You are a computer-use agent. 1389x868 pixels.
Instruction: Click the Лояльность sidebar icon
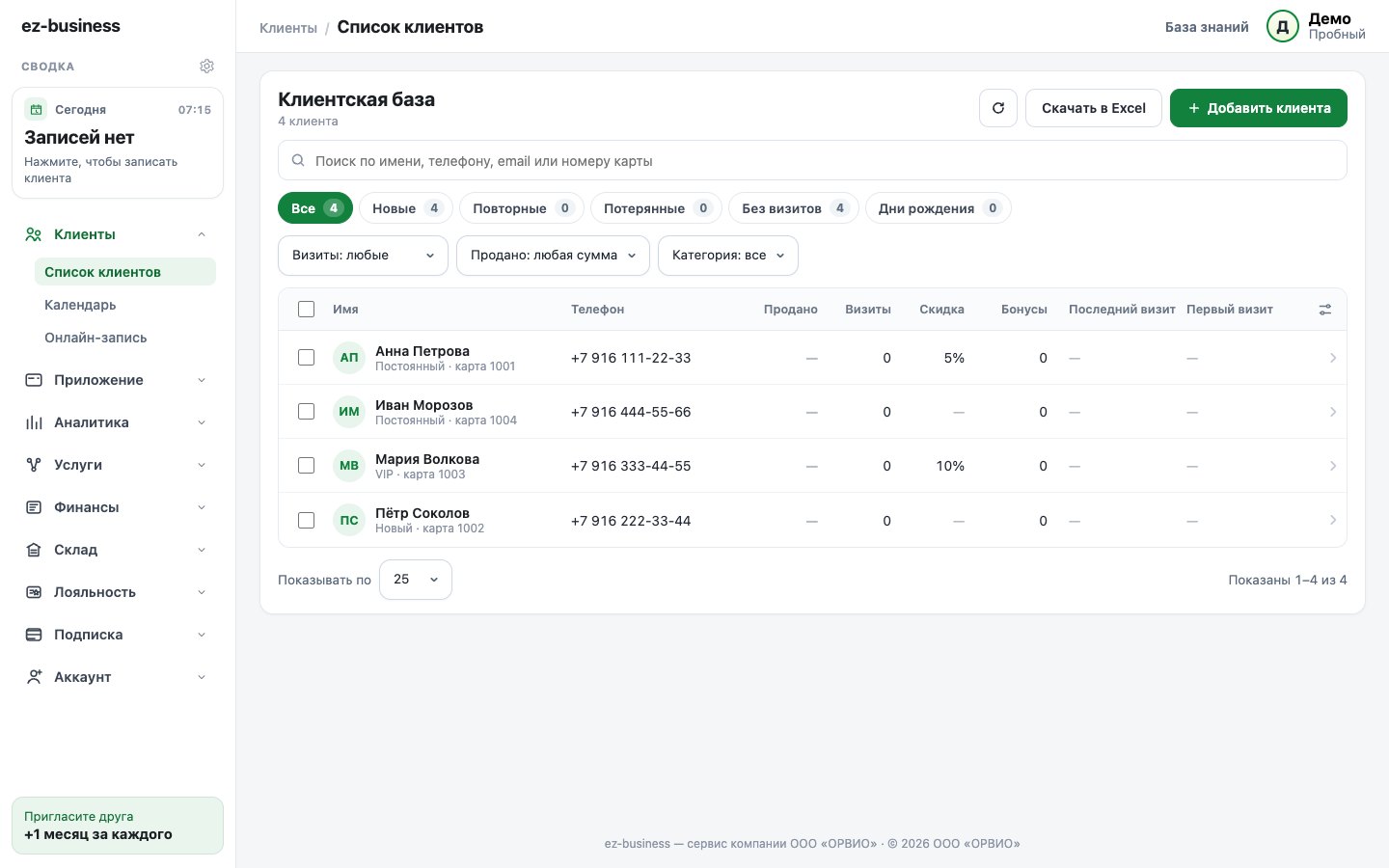pos(34,592)
